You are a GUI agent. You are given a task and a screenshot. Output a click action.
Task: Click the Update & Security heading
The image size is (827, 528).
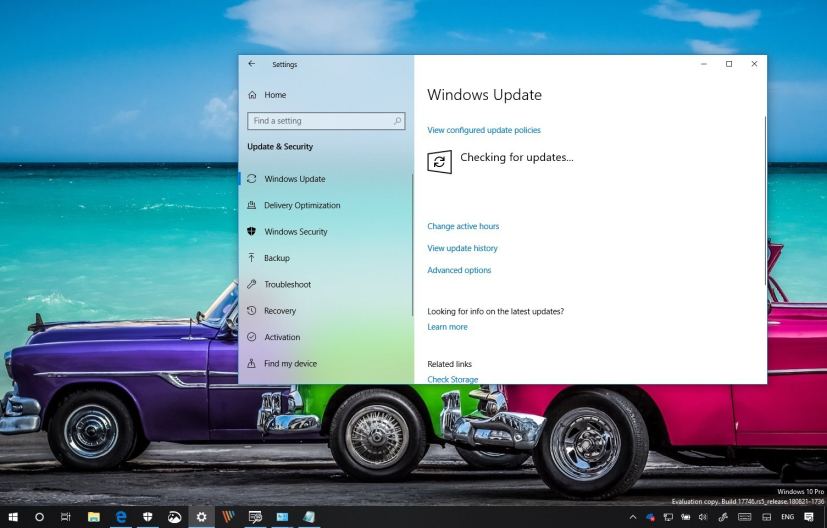280,147
